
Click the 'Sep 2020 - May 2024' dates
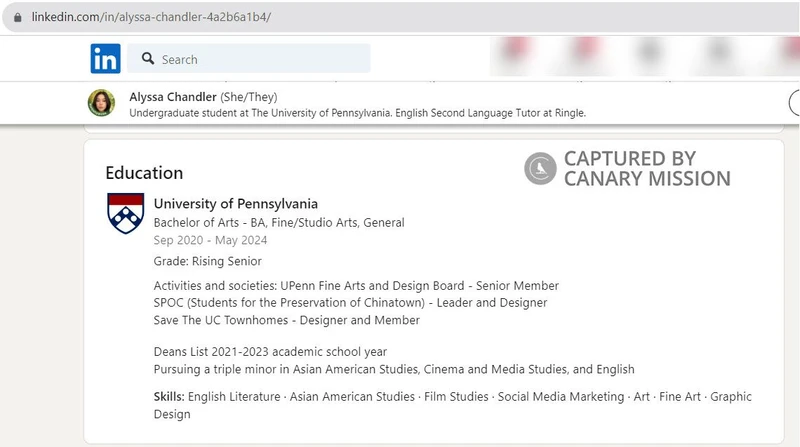coord(210,240)
